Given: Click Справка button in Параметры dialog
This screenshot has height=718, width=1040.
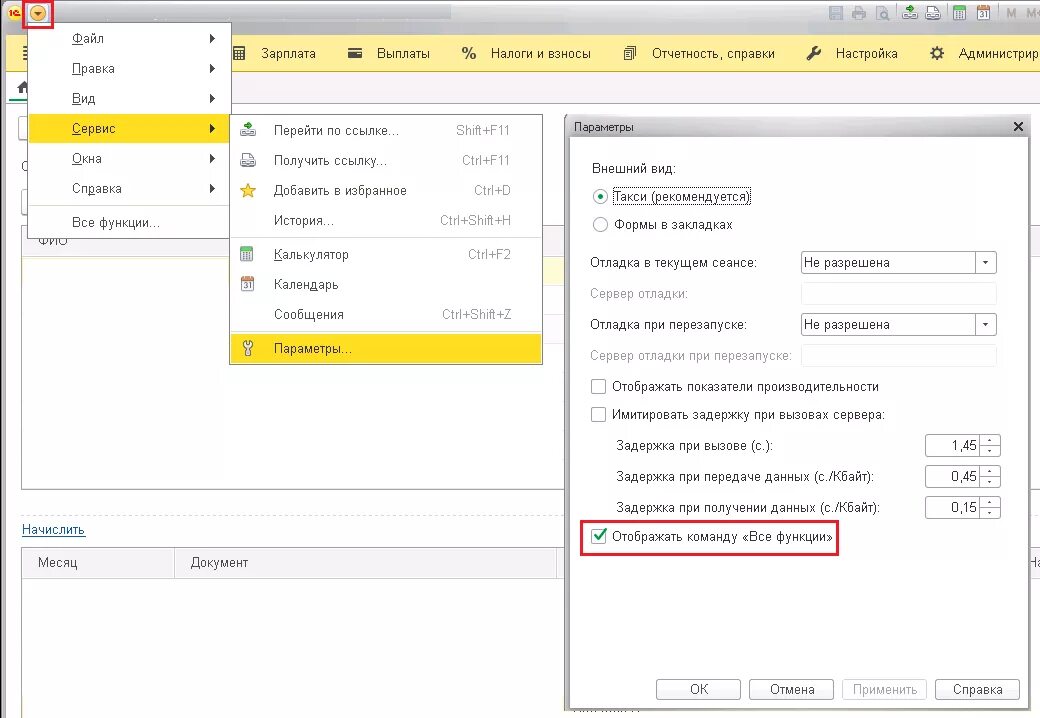Looking at the screenshot, I should (x=977, y=689).
